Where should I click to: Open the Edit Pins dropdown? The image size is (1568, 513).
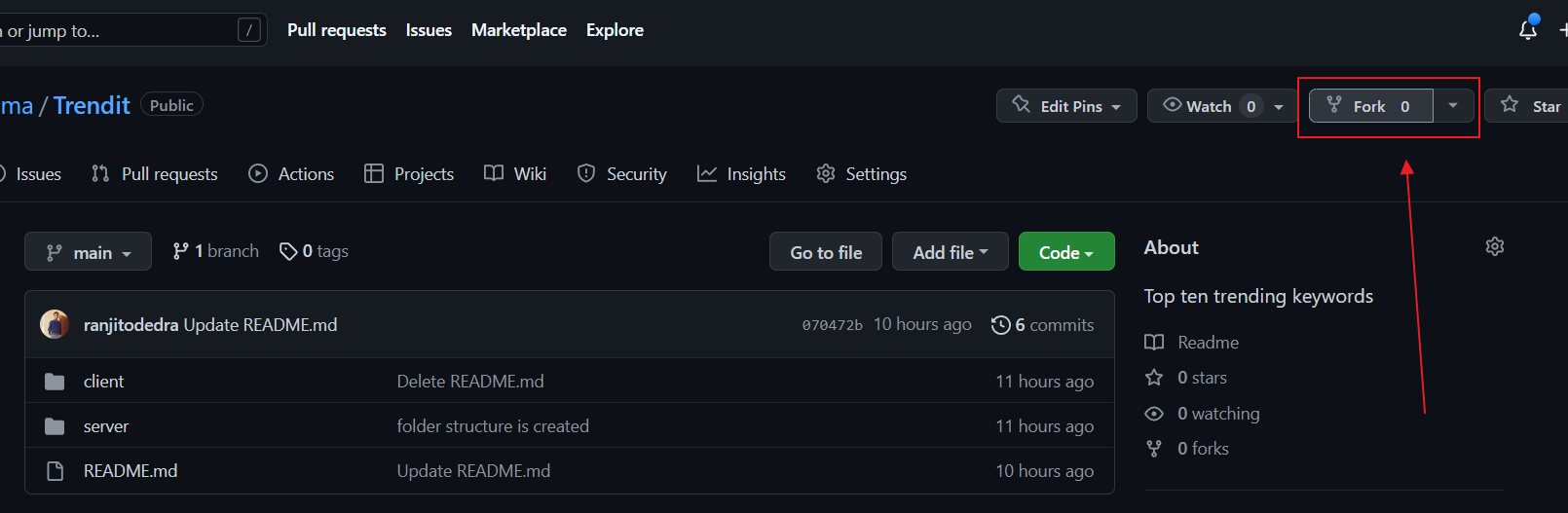[x=1066, y=106]
